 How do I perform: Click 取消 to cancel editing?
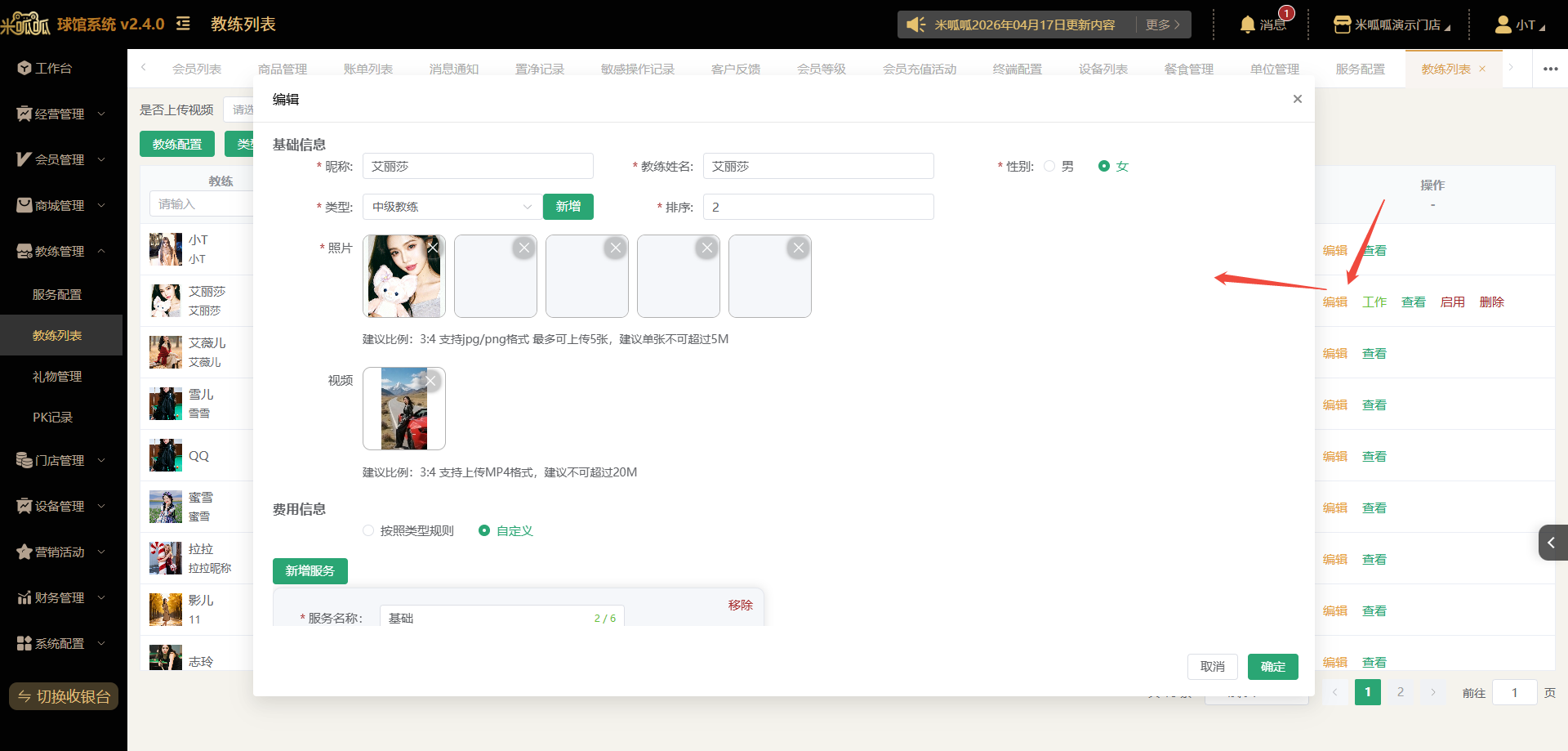(x=1213, y=667)
